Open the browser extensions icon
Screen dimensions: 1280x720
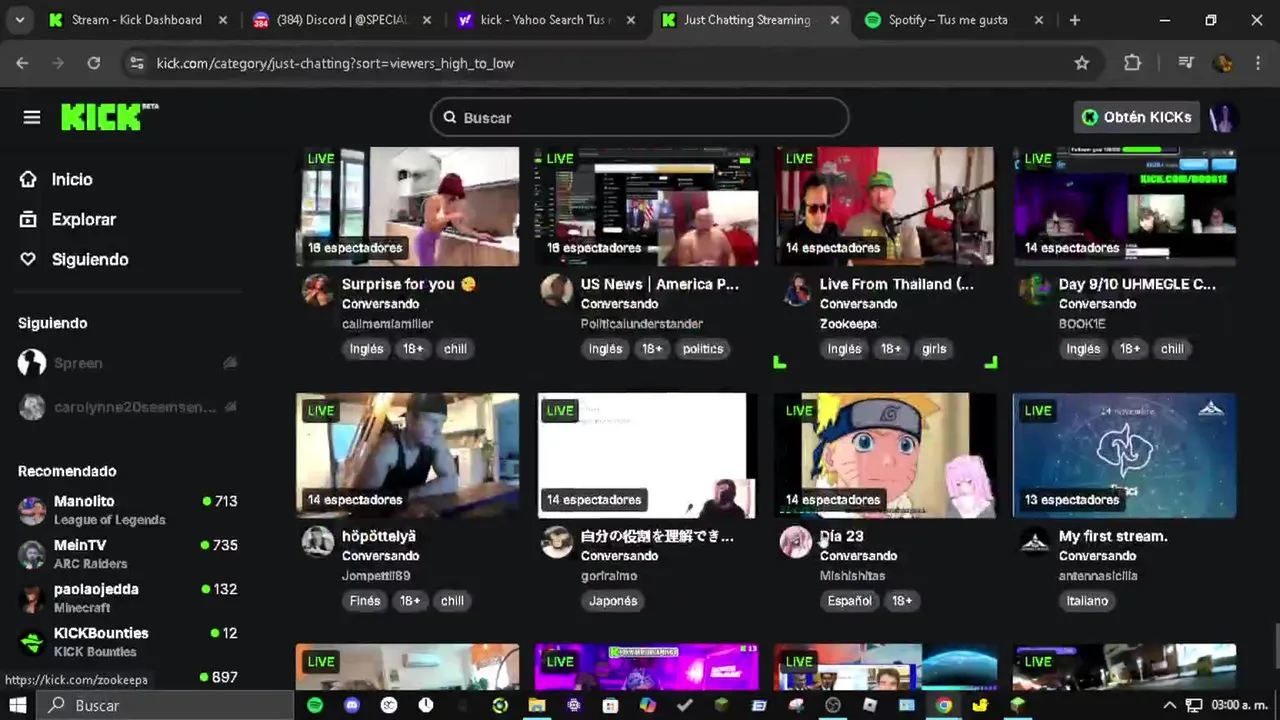(1132, 63)
